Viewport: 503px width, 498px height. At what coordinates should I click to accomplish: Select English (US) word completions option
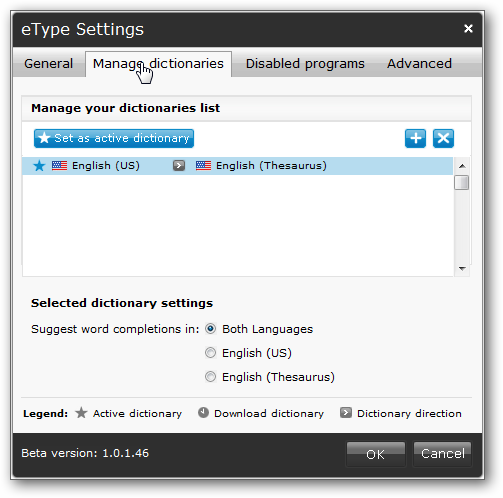[x=210, y=353]
